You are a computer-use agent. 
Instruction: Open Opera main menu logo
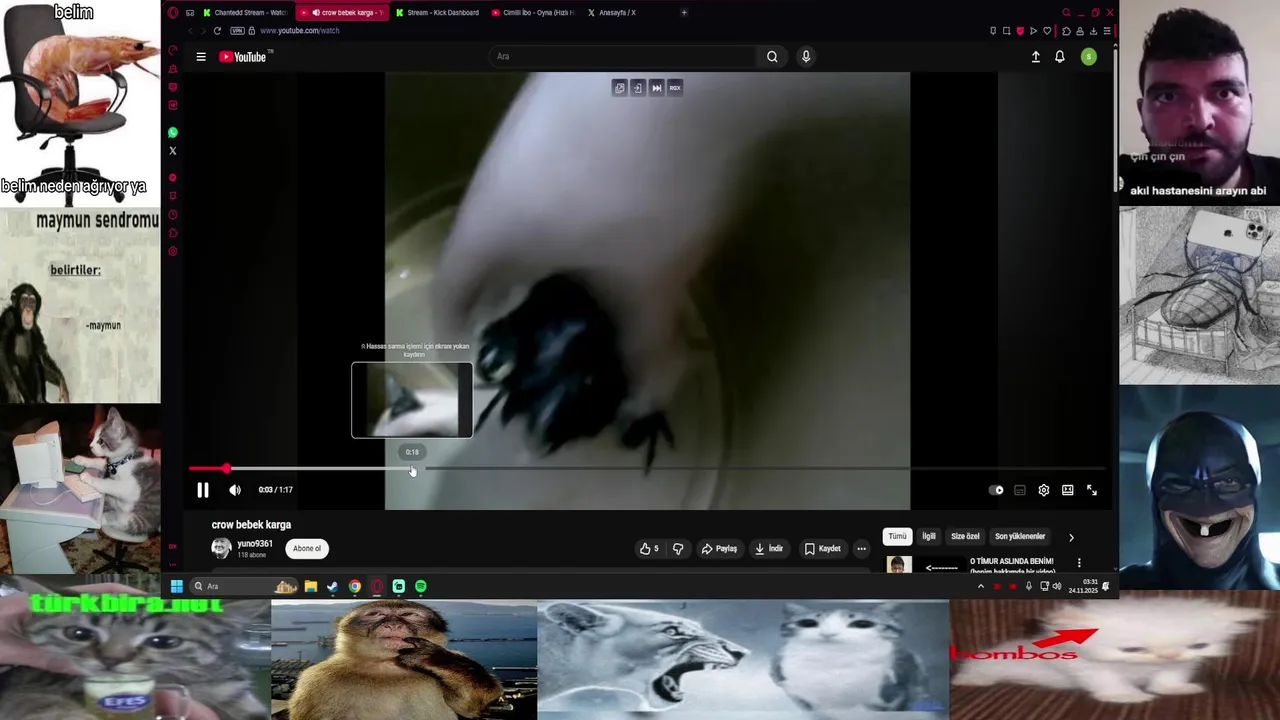tap(173, 13)
